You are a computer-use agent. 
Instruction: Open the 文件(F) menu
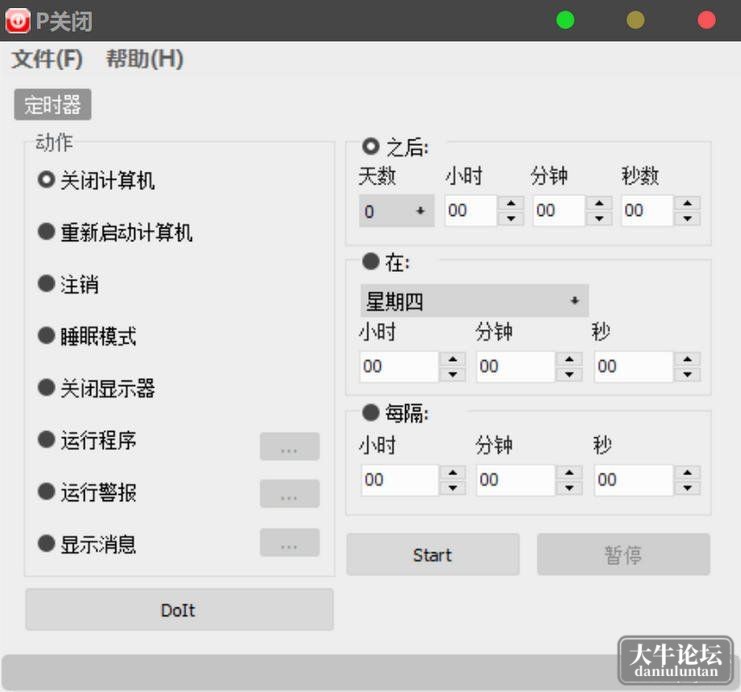[47, 59]
